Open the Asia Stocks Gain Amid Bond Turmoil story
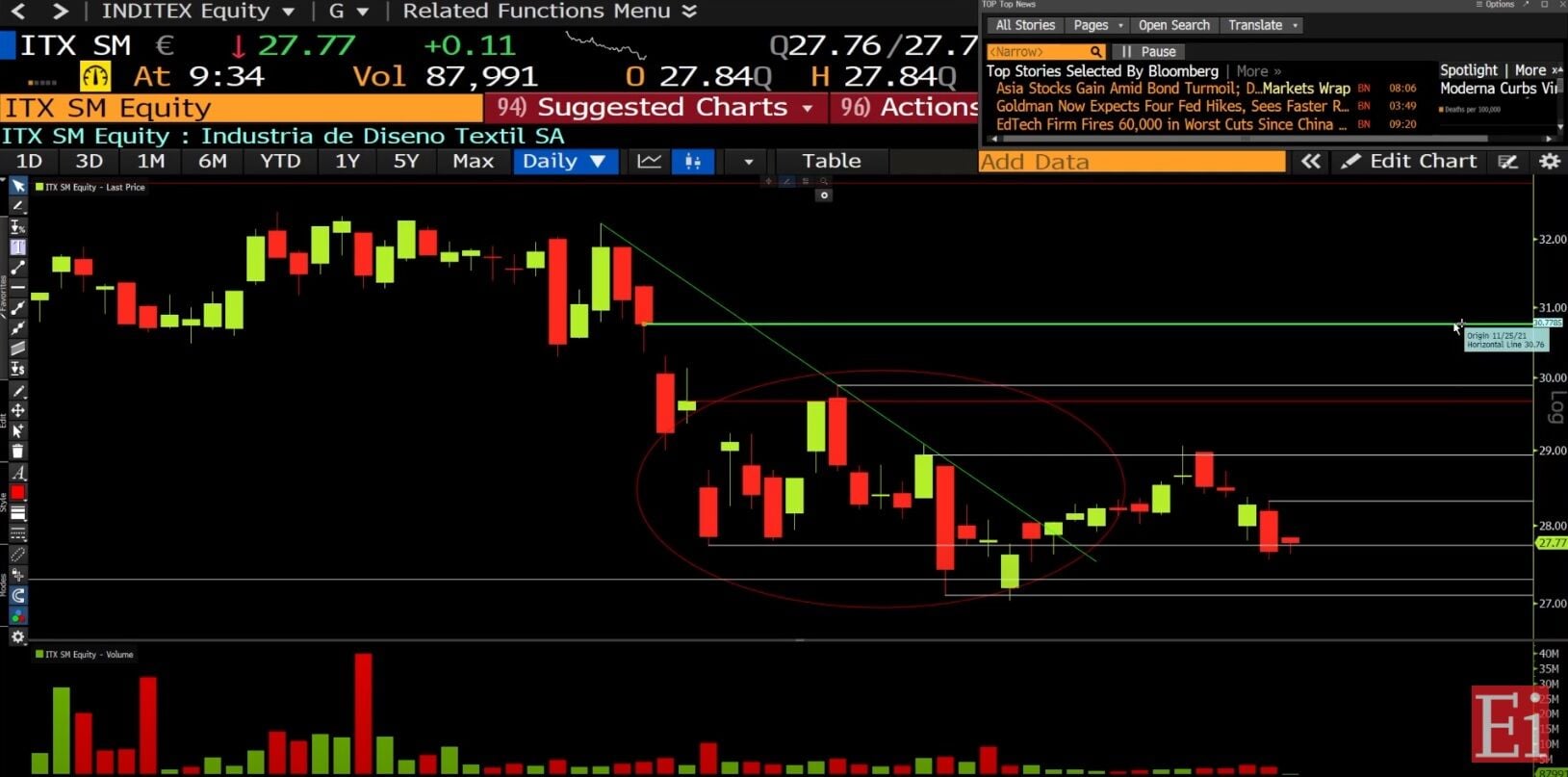Screen dimensions: 1568x777 click(x=1173, y=89)
